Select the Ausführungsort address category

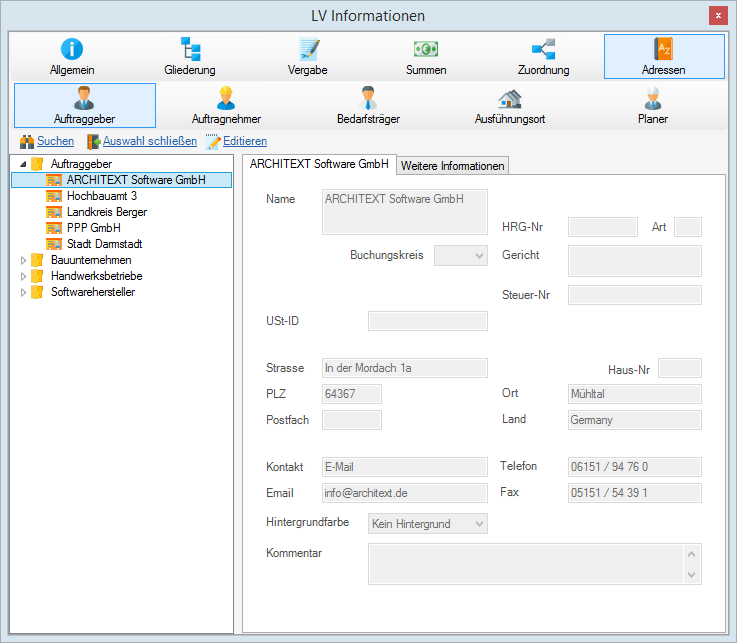pos(510,105)
